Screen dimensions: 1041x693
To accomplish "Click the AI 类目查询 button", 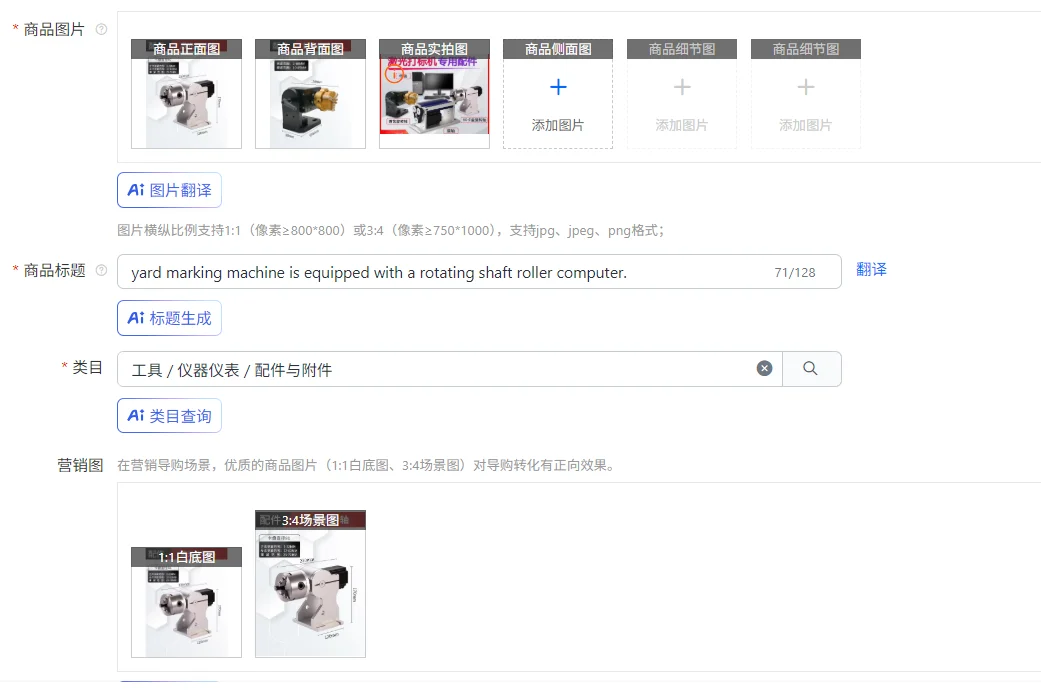I will click(x=169, y=416).
